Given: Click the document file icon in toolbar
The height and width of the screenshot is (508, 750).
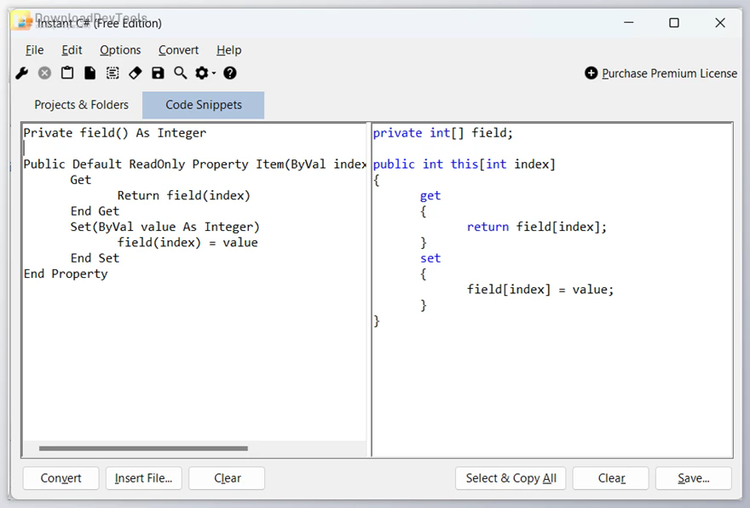Looking at the screenshot, I should (x=90, y=73).
